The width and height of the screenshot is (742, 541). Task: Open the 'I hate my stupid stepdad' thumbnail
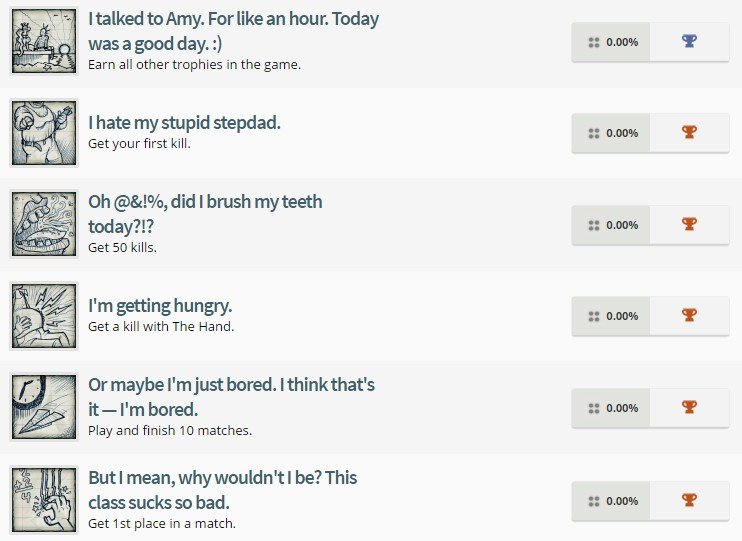pyautogui.click(x=43, y=133)
